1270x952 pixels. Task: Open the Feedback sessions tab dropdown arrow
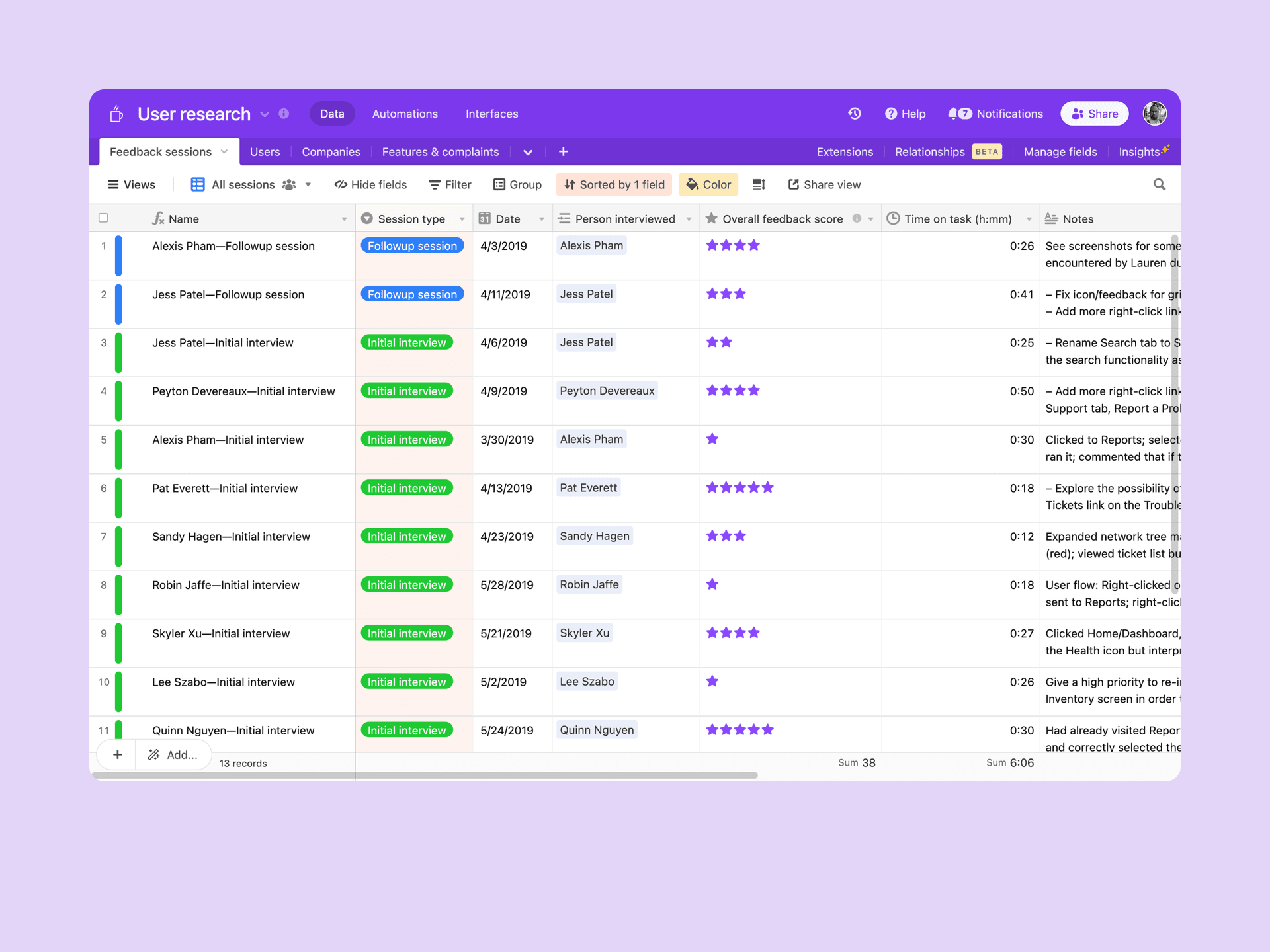[224, 152]
